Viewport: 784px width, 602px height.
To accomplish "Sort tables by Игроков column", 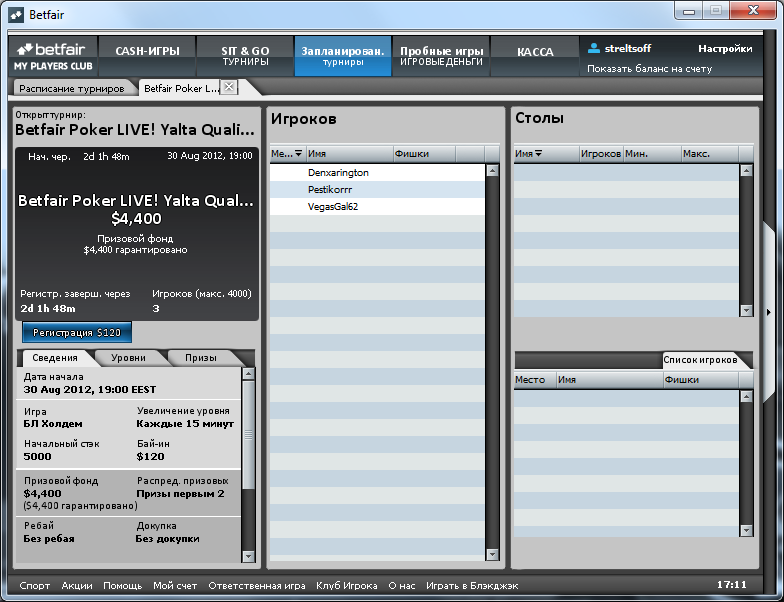I will click(x=601, y=154).
